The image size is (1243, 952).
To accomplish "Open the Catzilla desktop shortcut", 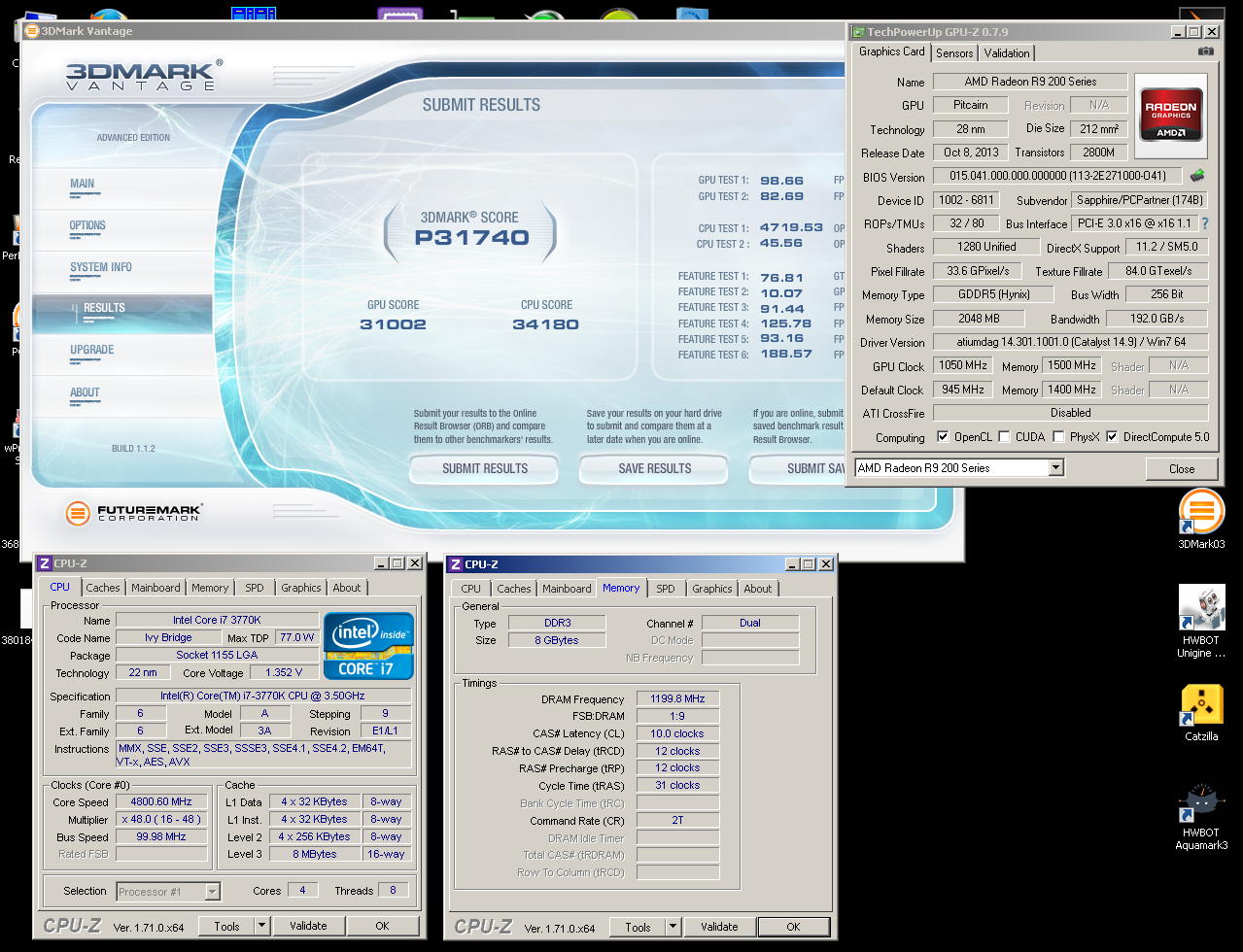I will tap(1201, 713).
